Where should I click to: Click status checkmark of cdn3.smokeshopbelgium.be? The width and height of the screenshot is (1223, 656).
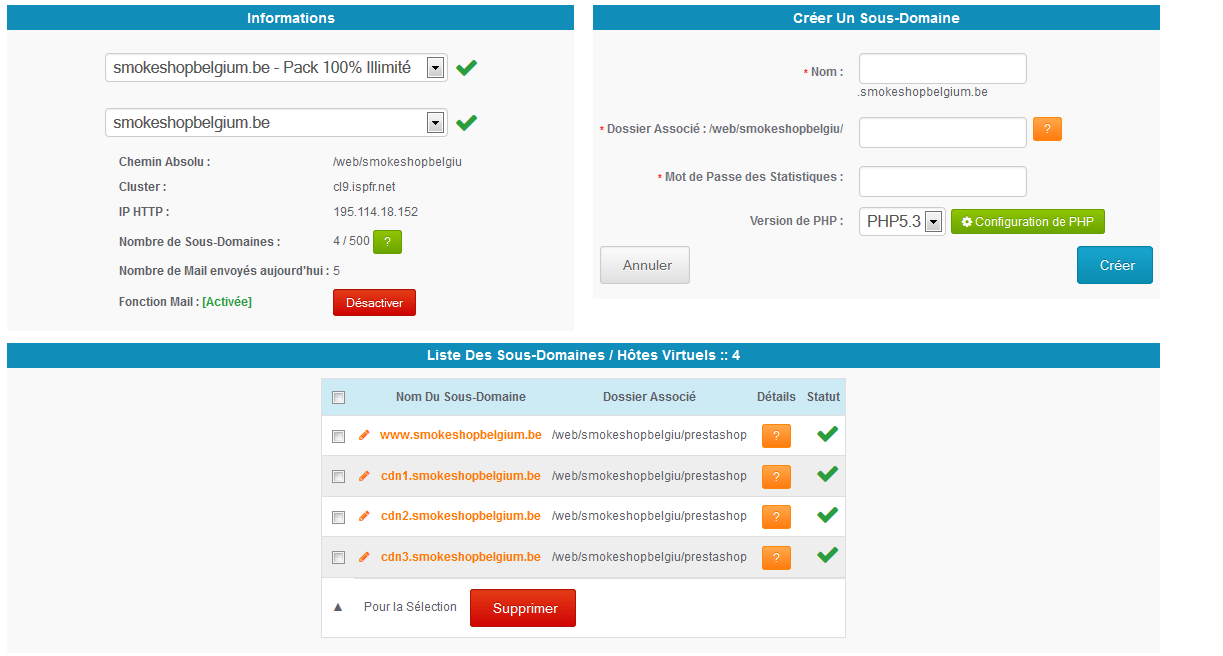(x=827, y=555)
